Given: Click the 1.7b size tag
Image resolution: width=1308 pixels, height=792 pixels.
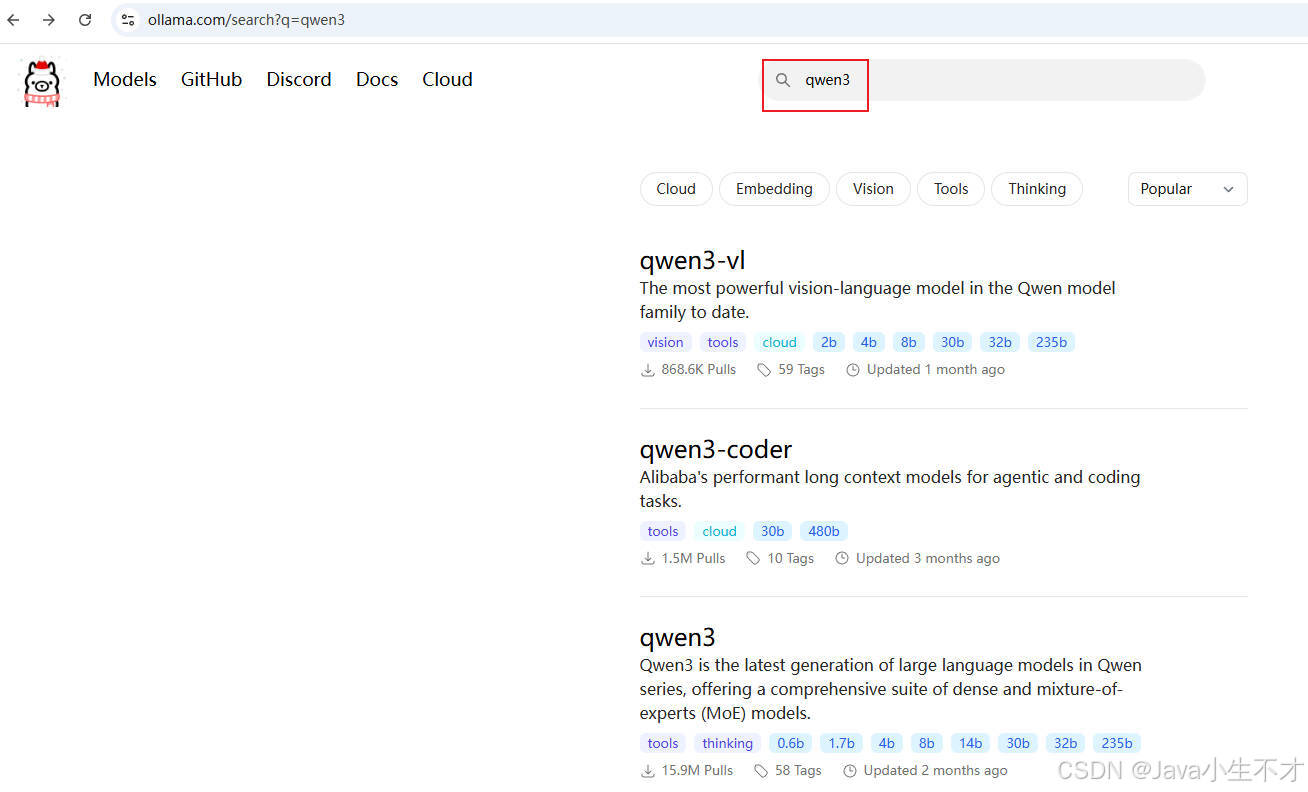Looking at the screenshot, I should 842,743.
